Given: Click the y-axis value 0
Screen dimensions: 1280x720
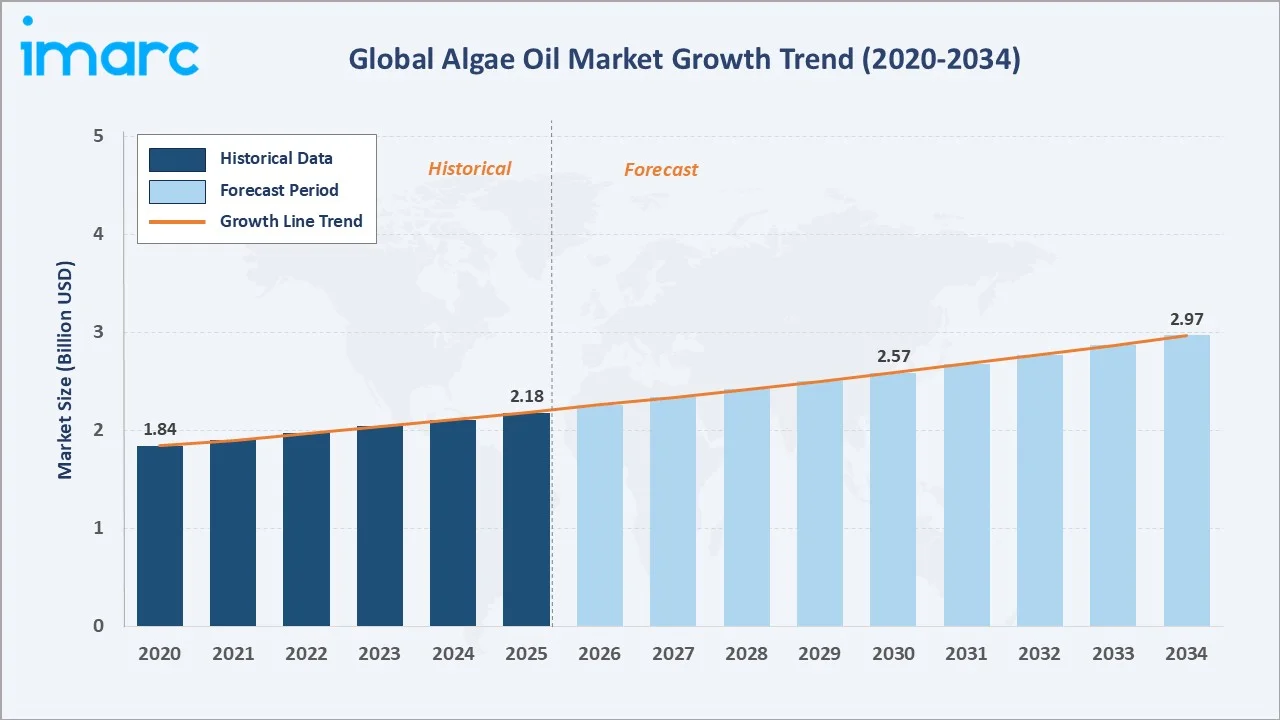Looking at the screenshot, I should tap(98, 627).
